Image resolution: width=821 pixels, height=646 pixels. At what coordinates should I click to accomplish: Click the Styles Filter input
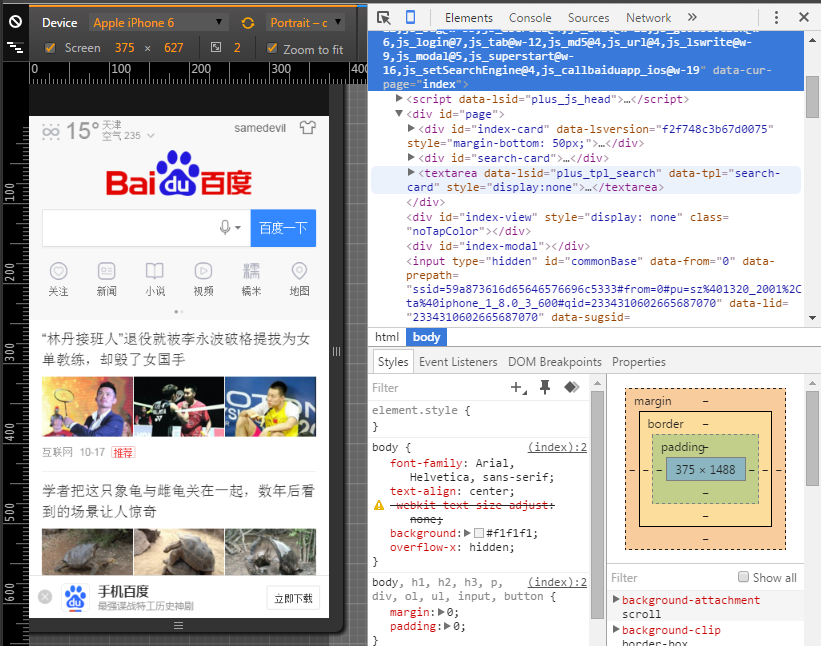point(438,388)
